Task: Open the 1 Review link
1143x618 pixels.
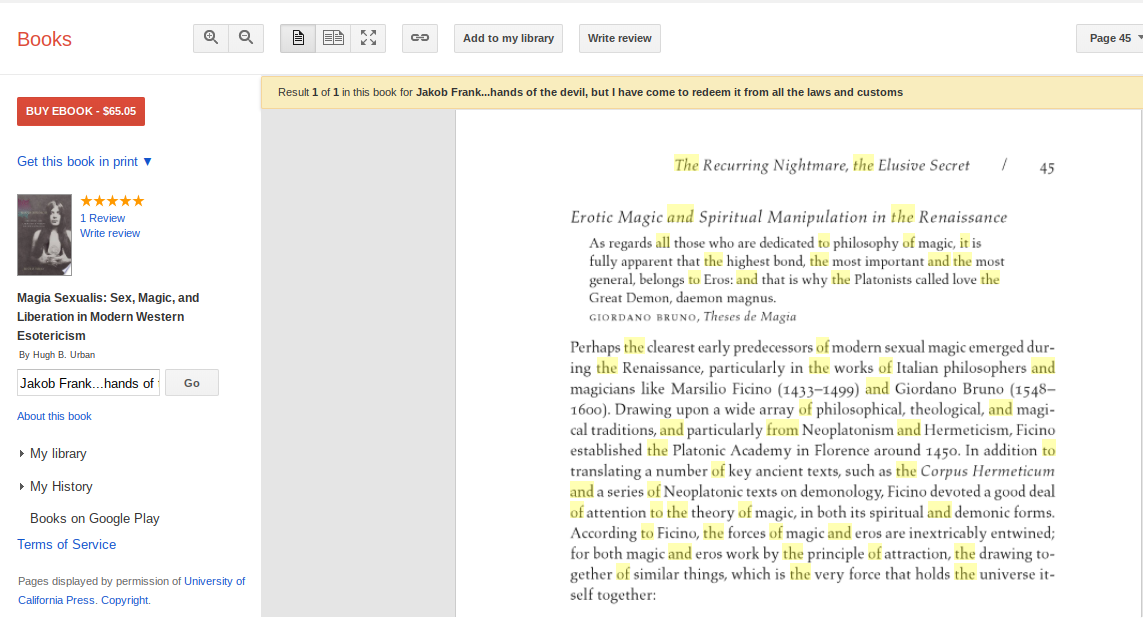Action: [103, 218]
